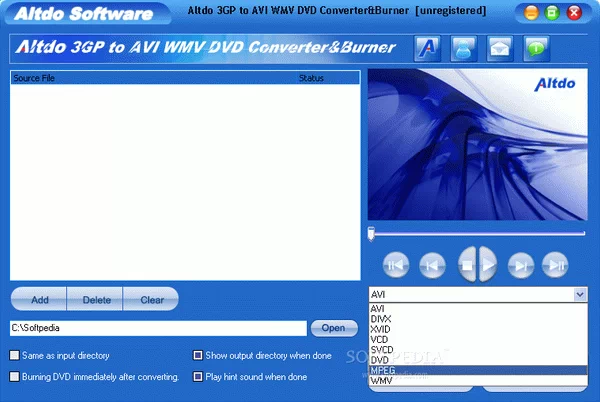Enable Same as input directory
This screenshot has height=402, width=600.
pyautogui.click(x=15, y=355)
